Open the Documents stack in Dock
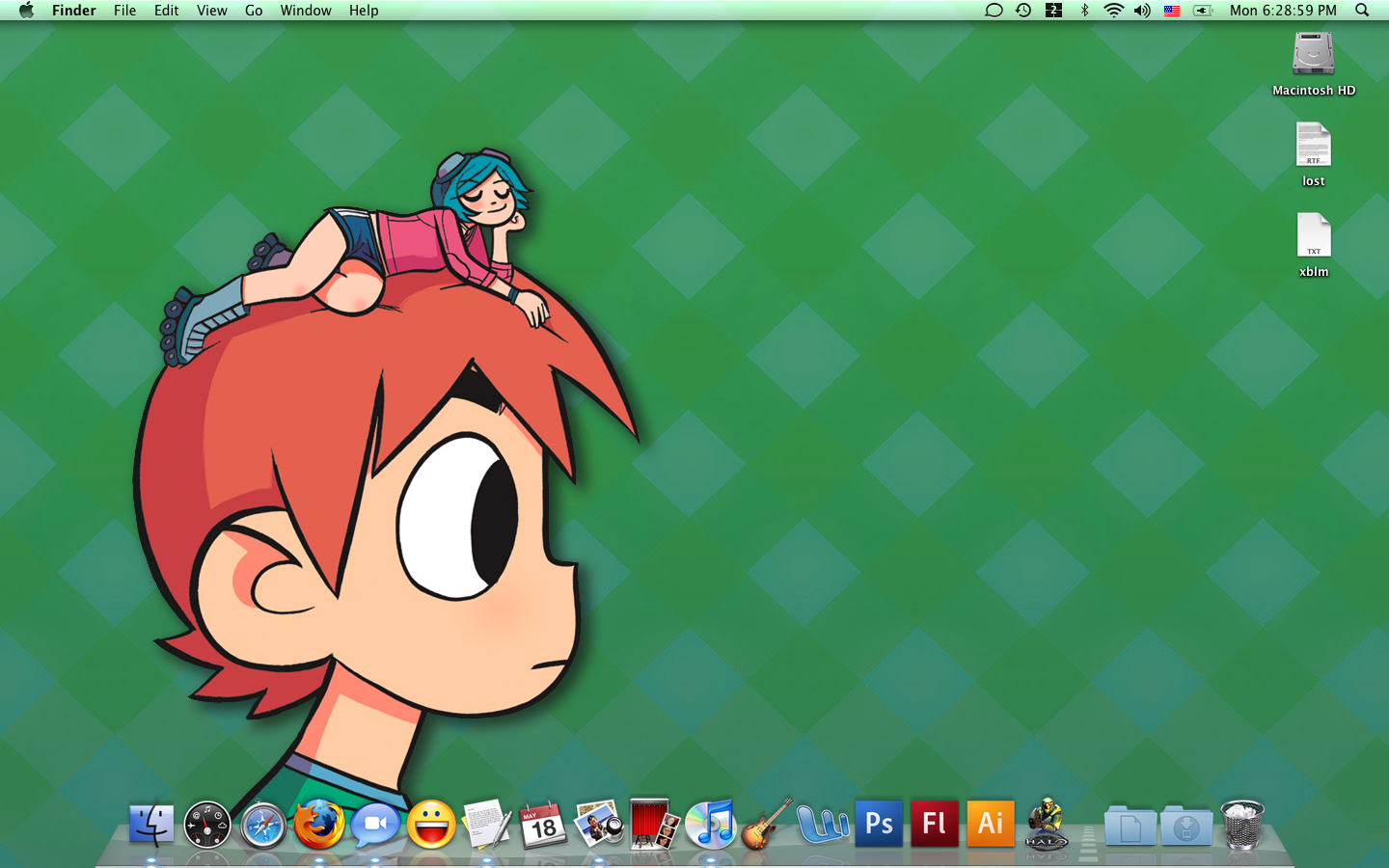 [1130, 826]
